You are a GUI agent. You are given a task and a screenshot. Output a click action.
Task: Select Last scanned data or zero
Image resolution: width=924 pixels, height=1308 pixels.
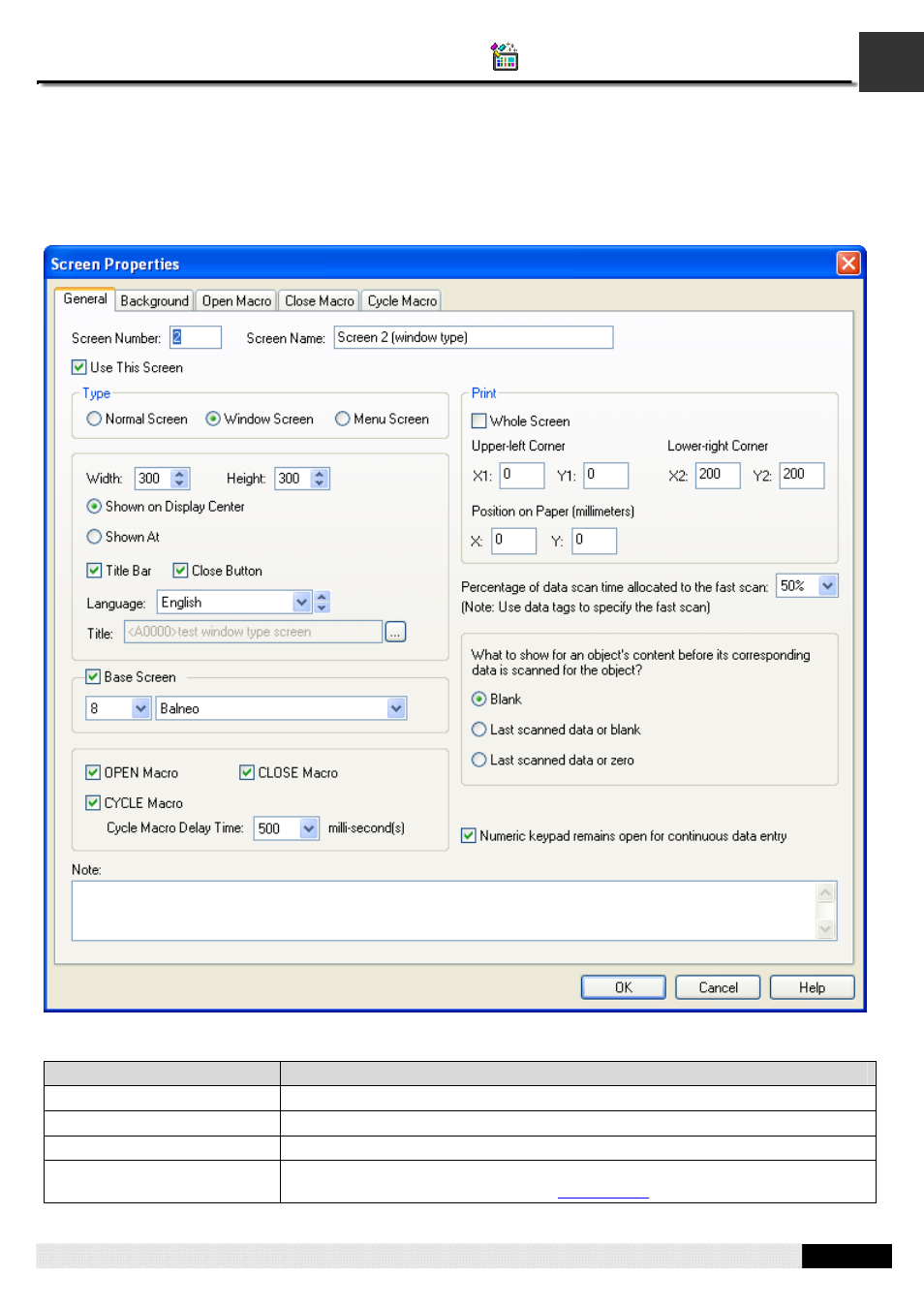point(478,760)
